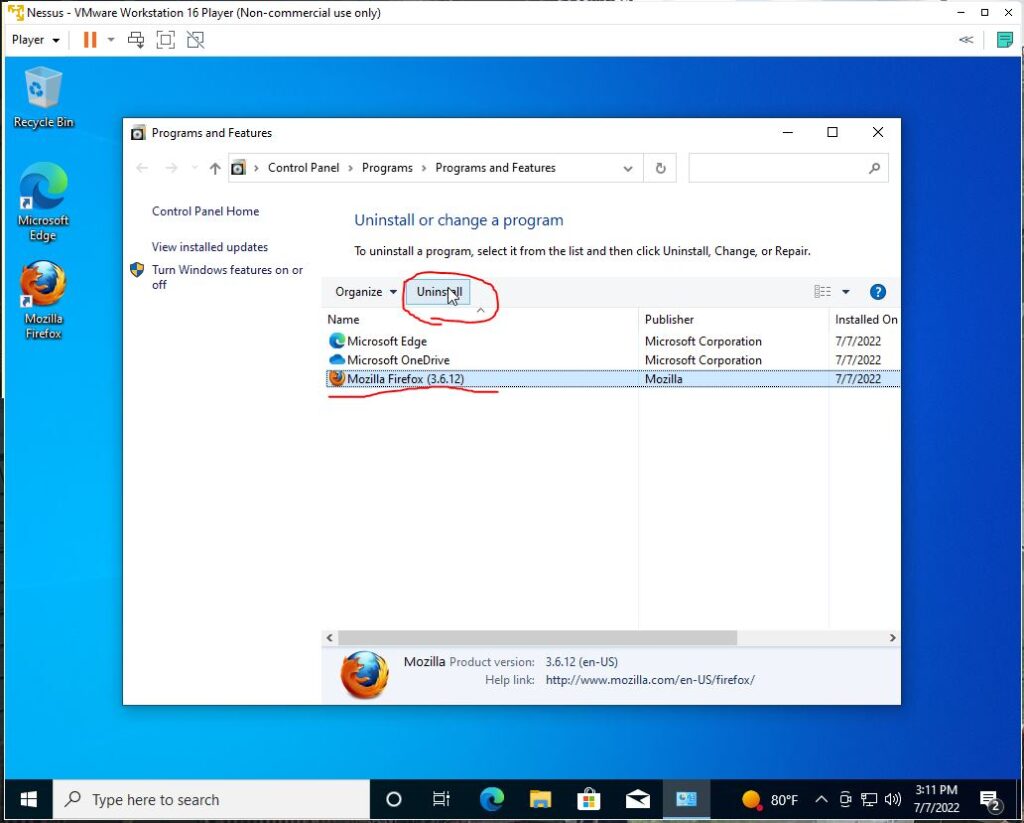Open the Player menu
Screen dimensions: 1024x823
[x=35, y=40]
